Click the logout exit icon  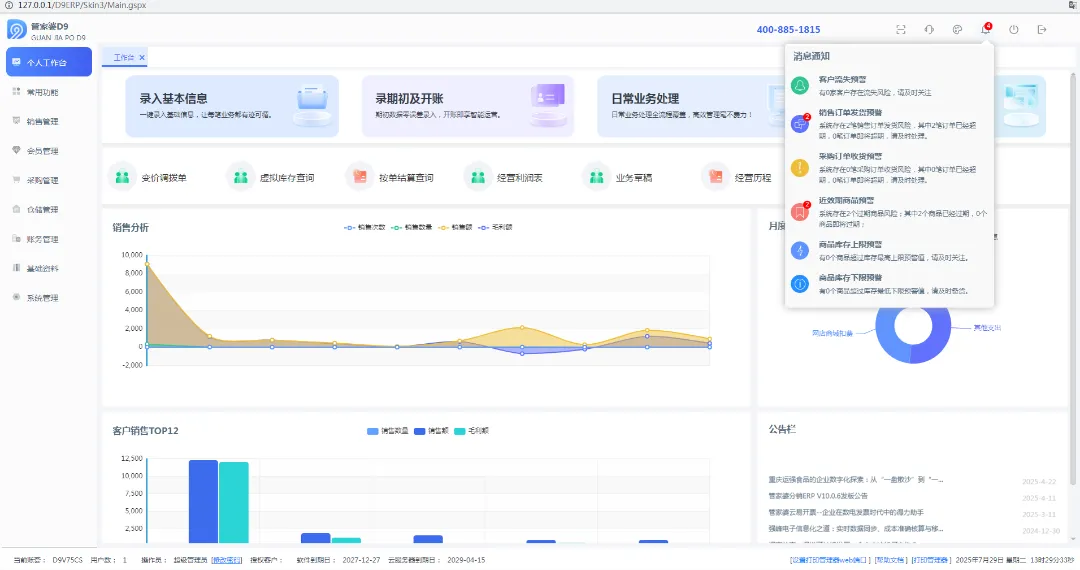[x=1041, y=30]
